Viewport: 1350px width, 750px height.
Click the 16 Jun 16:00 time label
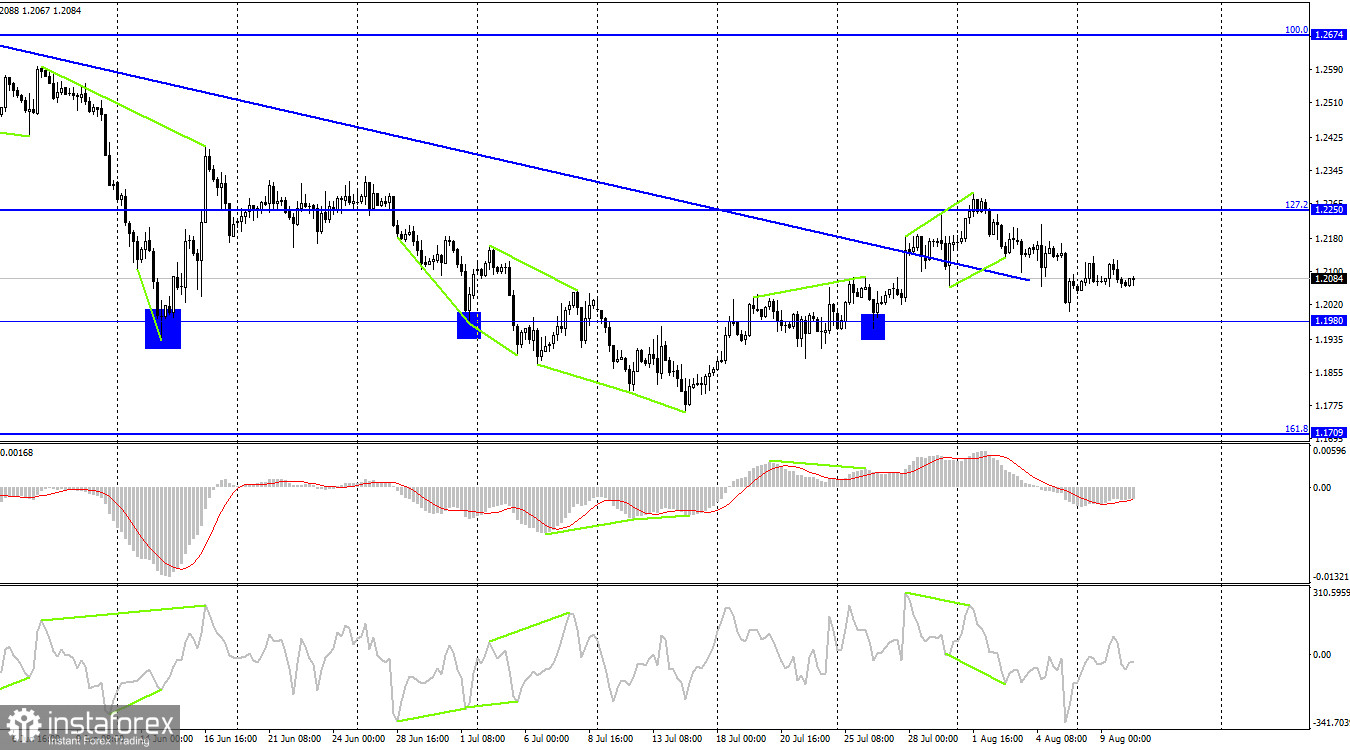click(233, 741)
